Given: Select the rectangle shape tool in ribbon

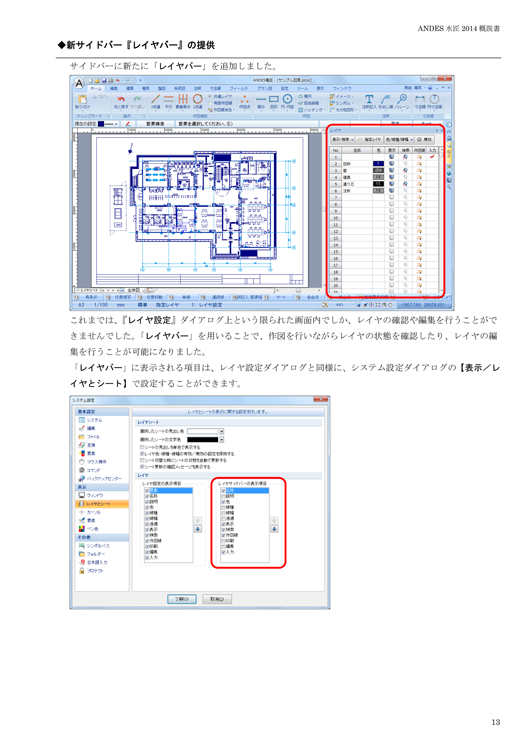Looking at the screenshot, I should pyautogui.click(x=274, y=99).
